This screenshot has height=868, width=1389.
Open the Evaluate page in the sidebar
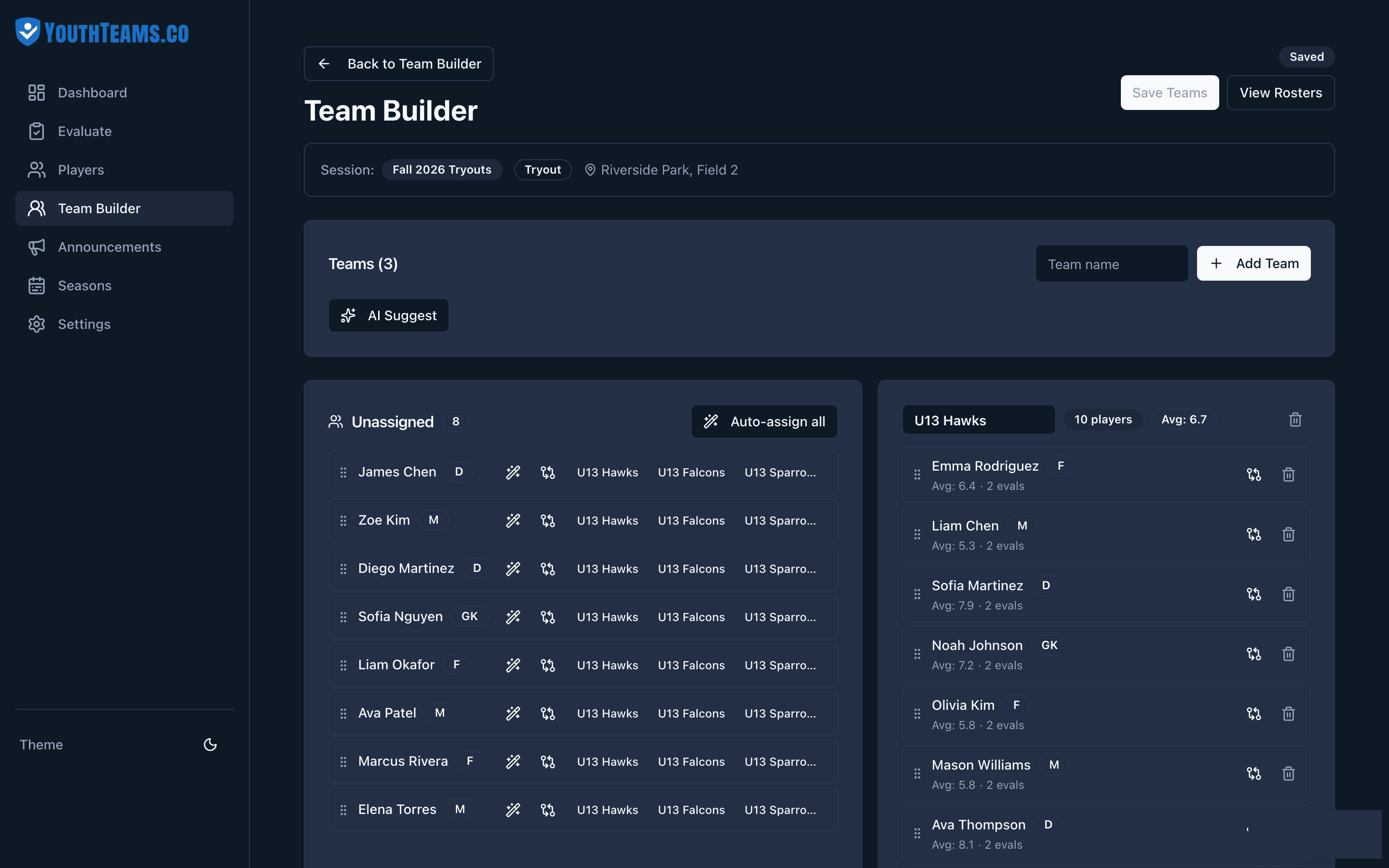pos(124,131)
